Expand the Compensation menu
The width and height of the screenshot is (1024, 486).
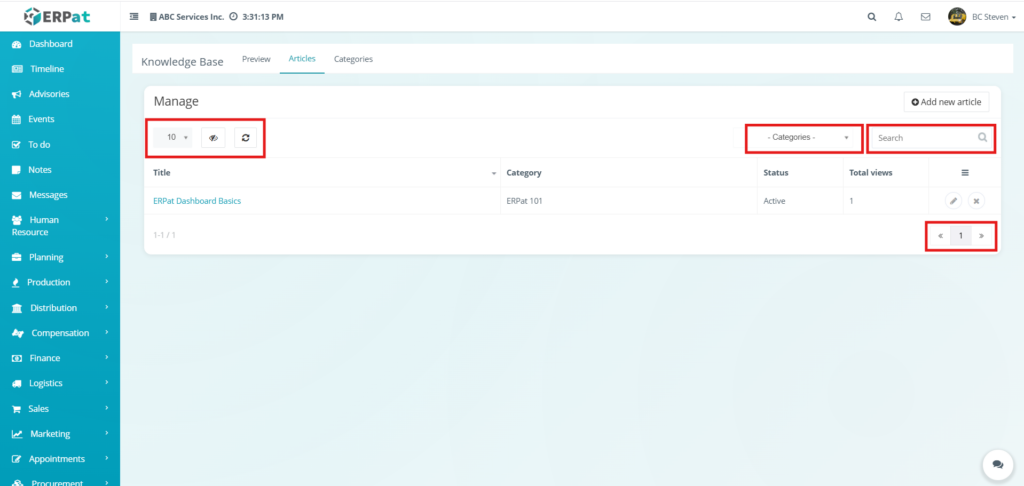coord(60,333)
